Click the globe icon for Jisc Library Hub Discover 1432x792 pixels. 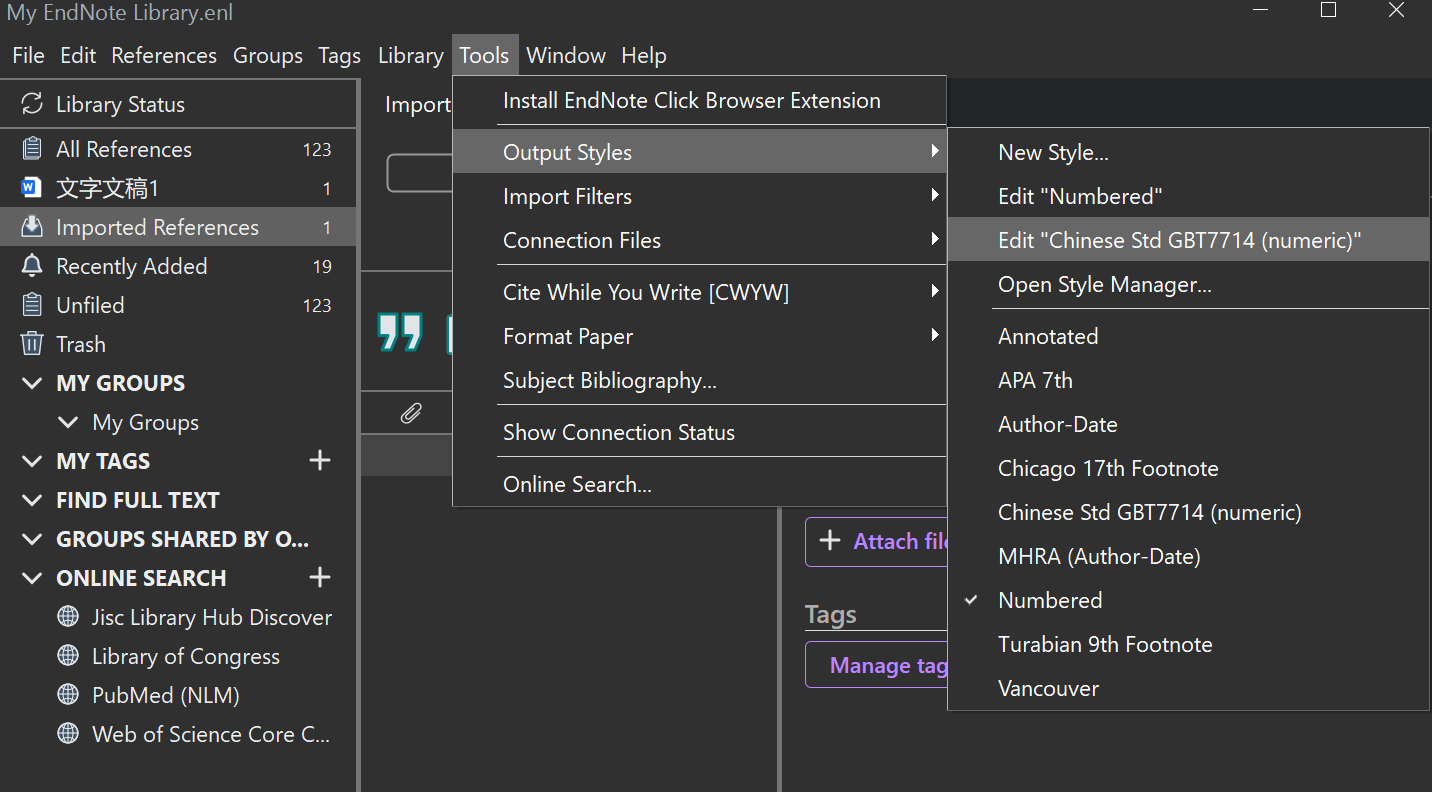pyautogui.click(x=68, y=617)
